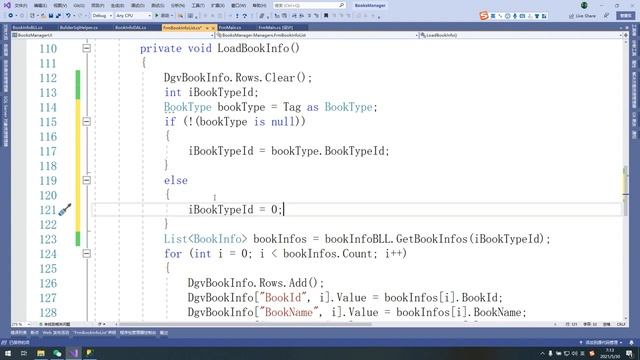Switch to the BookInfoDAL.cs tab
Viewport: 640px width, 360px height.
point(131,28)
